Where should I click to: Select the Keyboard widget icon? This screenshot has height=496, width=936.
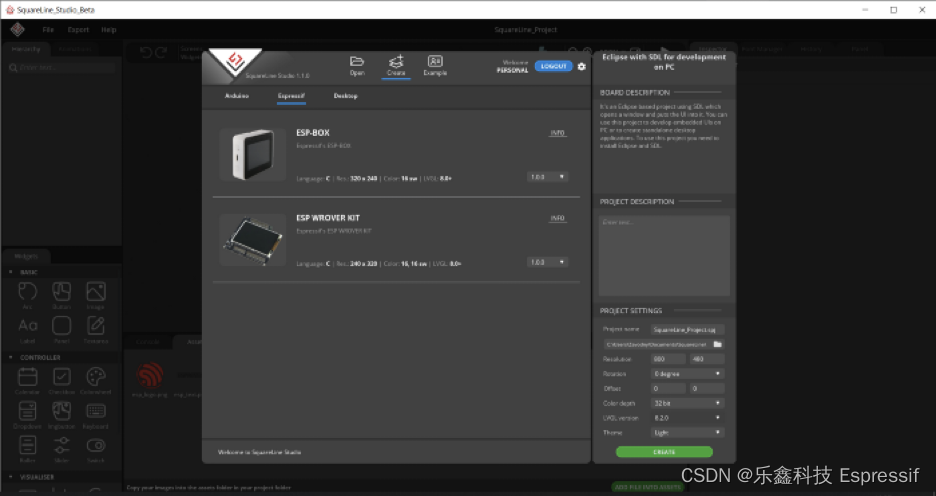pos(96,411)
